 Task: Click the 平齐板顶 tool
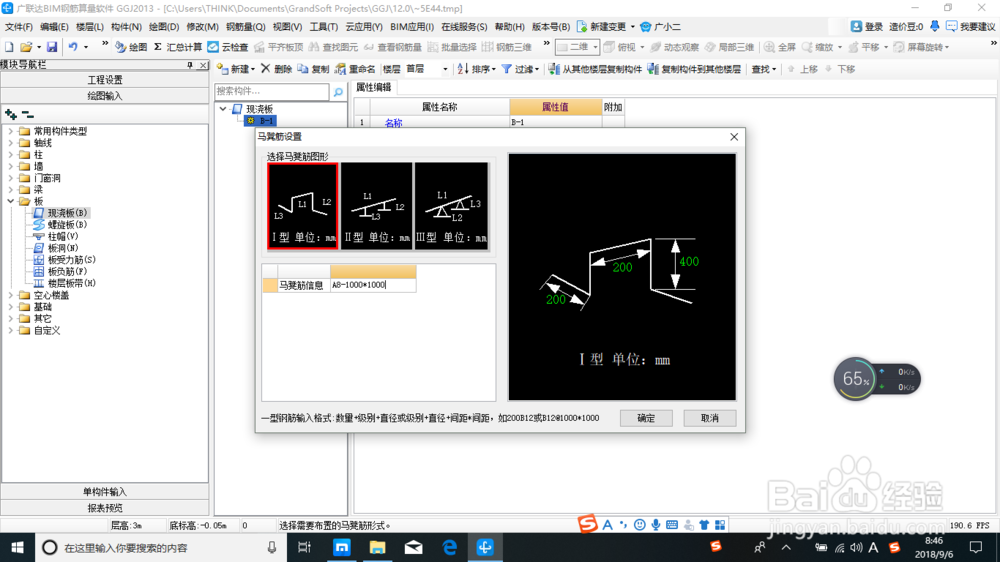coord(279,47)
